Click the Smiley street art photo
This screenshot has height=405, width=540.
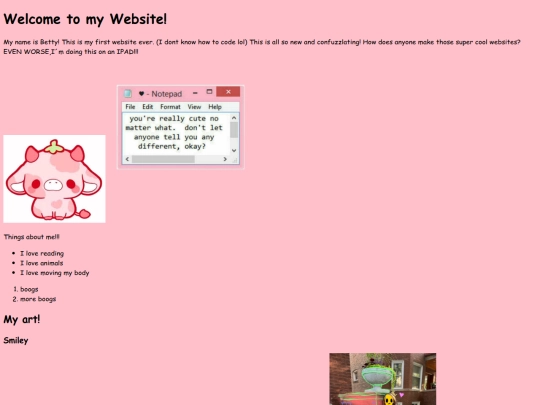coord(383,379)
